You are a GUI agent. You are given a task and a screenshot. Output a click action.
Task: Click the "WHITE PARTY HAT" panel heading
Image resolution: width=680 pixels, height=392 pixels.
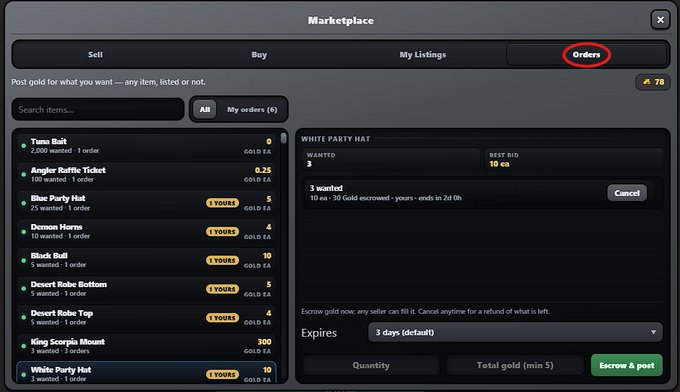(x=336, y=139)
